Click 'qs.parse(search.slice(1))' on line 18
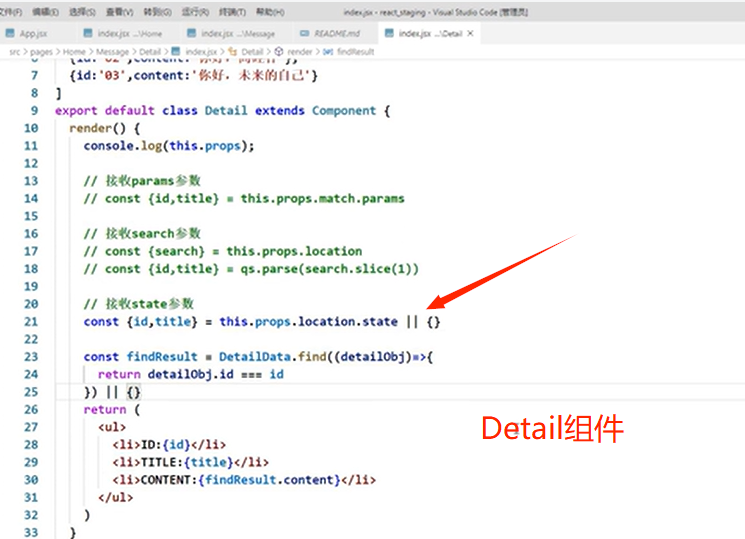The height and width of the screenshot is (539, 745). [x=329, y=269]
